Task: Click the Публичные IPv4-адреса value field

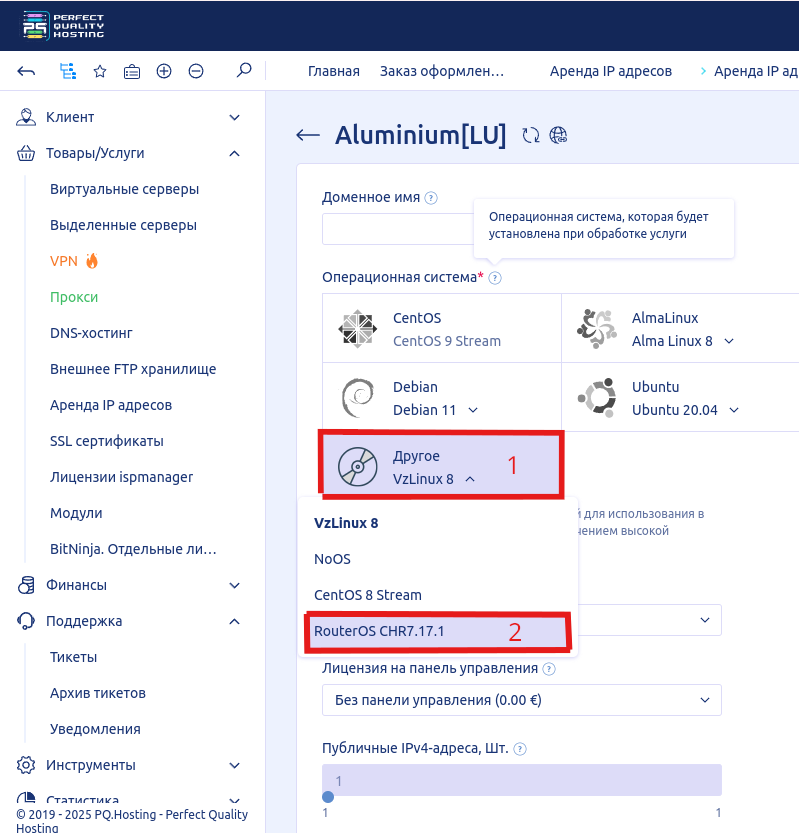Action: click(x=522, y=780)
